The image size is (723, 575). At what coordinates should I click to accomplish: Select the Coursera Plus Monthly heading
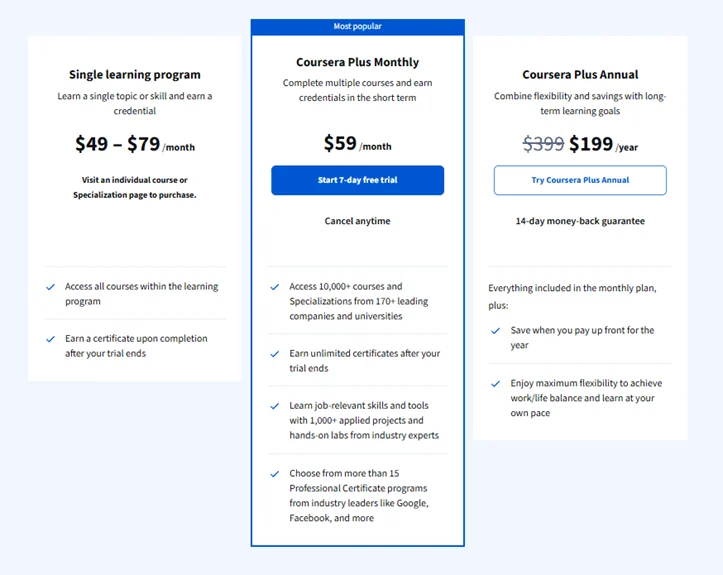pos(357,62)
